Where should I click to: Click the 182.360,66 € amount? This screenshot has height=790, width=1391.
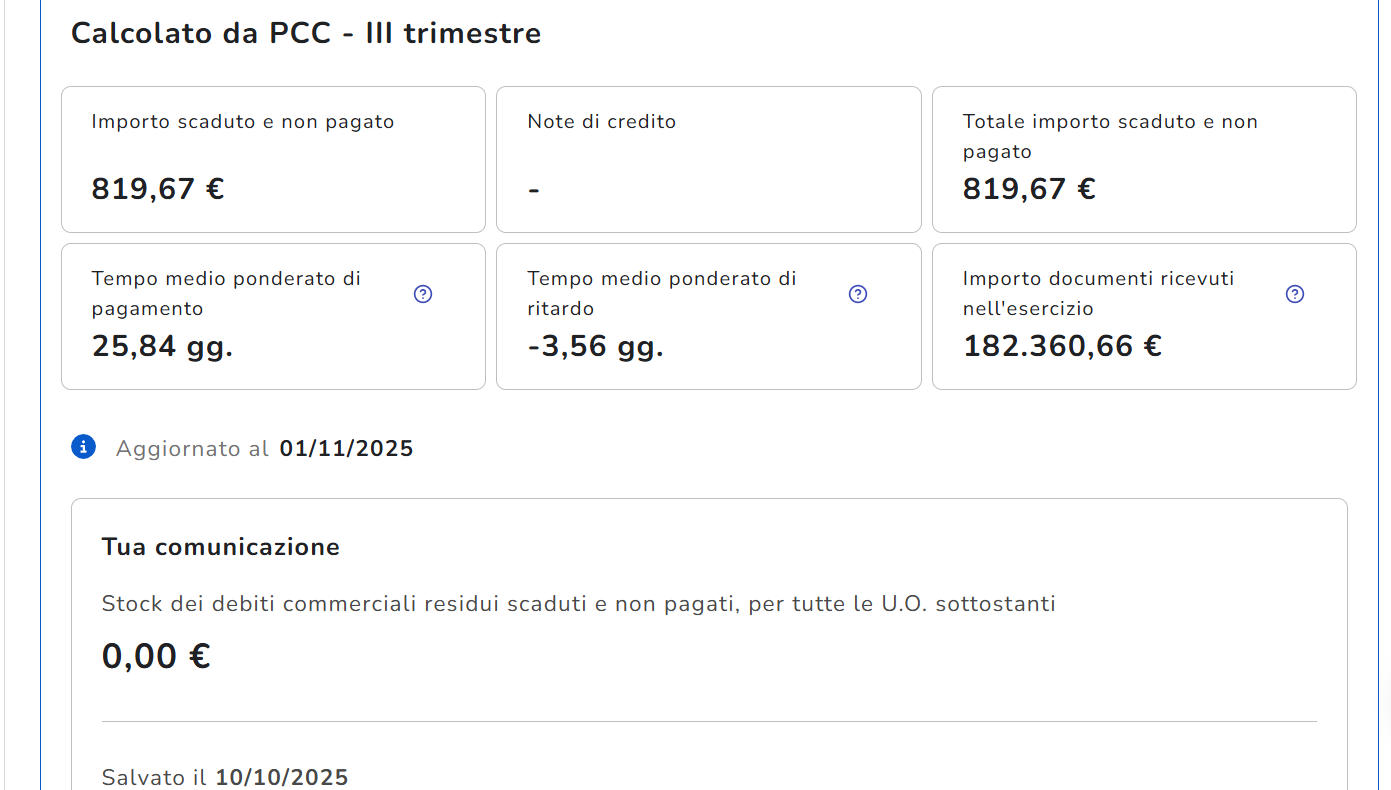1062,346
